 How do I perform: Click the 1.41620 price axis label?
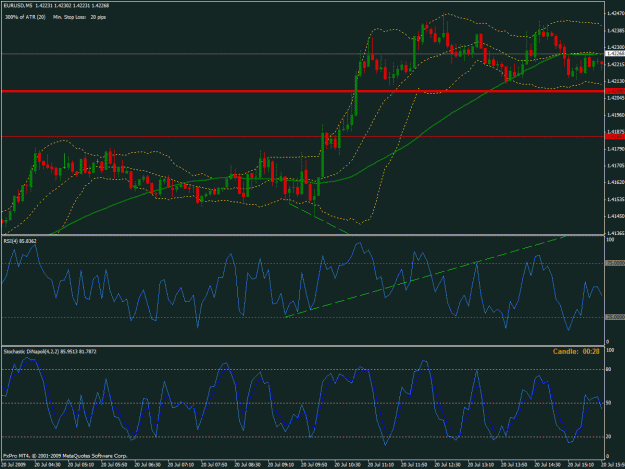[x=616, y=182]
